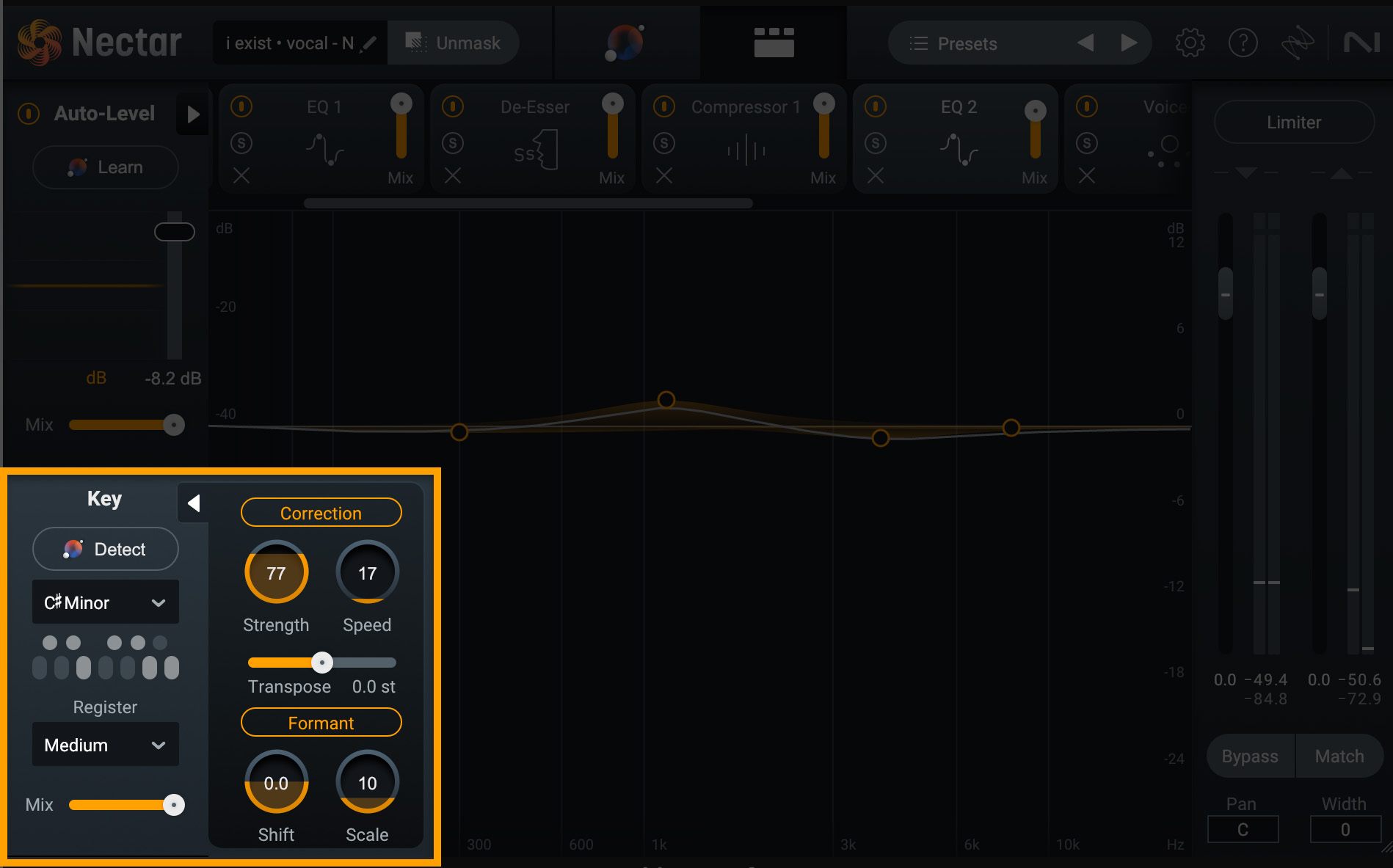Select EQ node near 1k
The height and width of the screenshot is (868, 1393).
click(x=666, y=400)
